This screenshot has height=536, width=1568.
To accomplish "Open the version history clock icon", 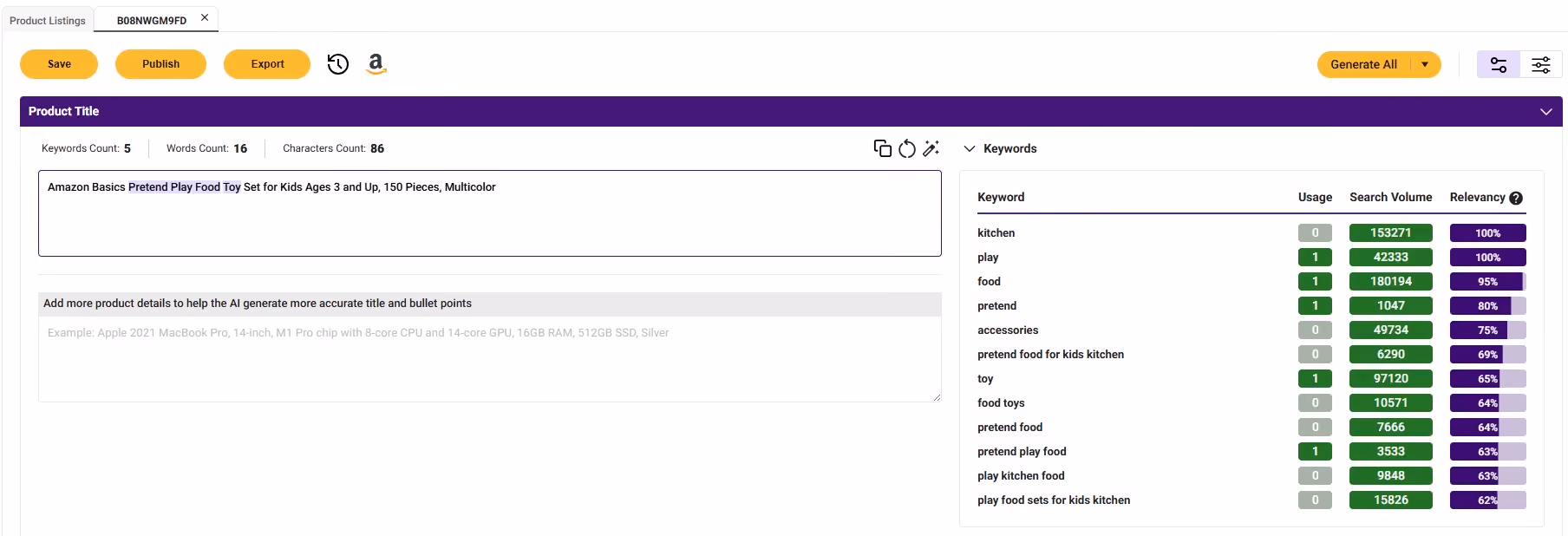I will (337, 64).
